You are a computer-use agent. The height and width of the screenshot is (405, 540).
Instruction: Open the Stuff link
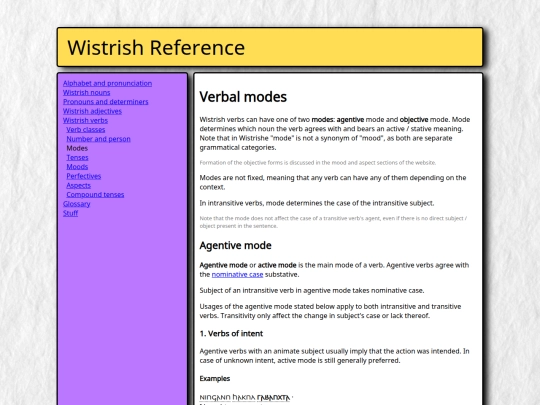(71, 214)
